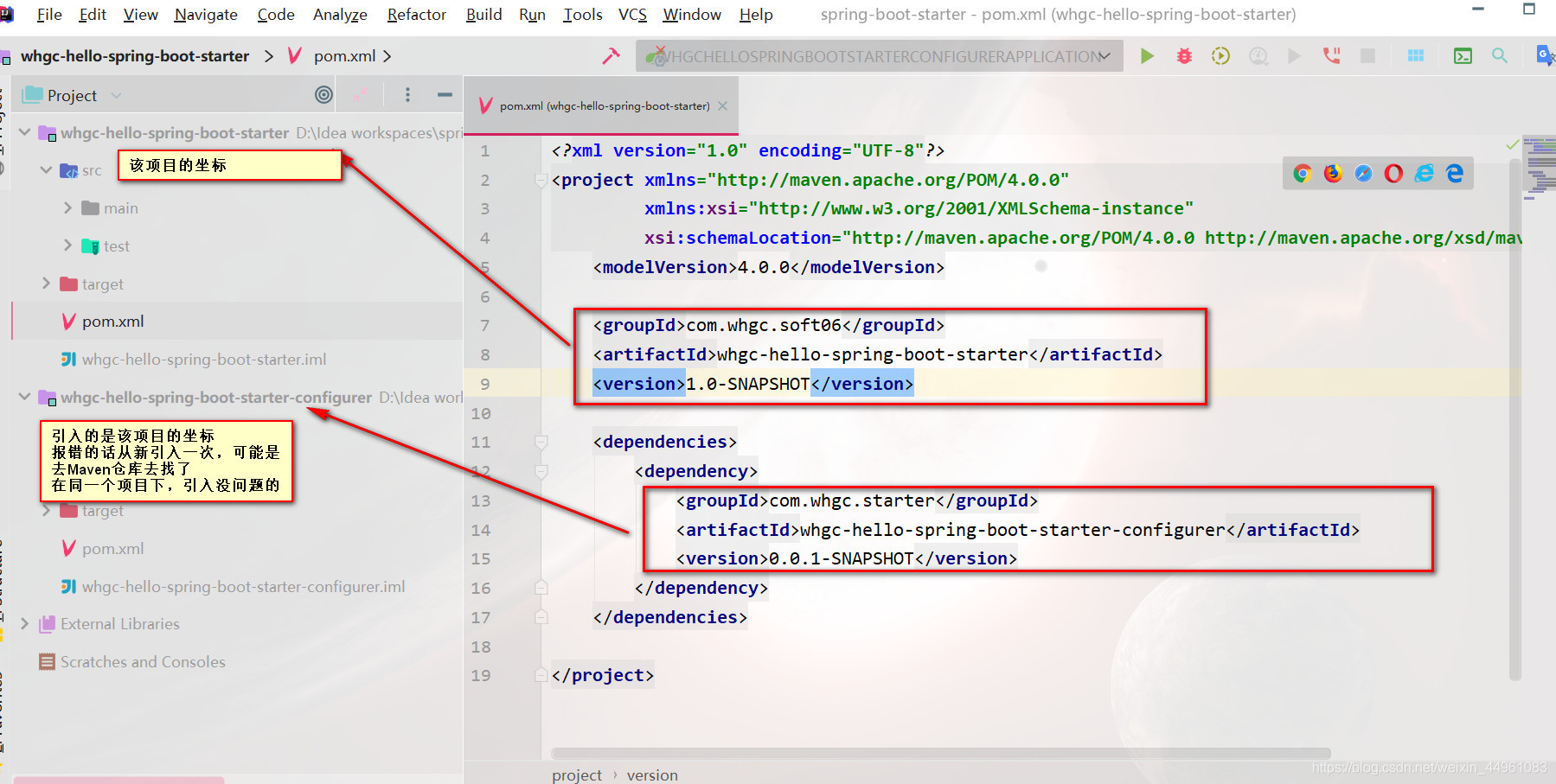Fold the dependencies block at line 11
1556x784 pixels.
point(541,443)
